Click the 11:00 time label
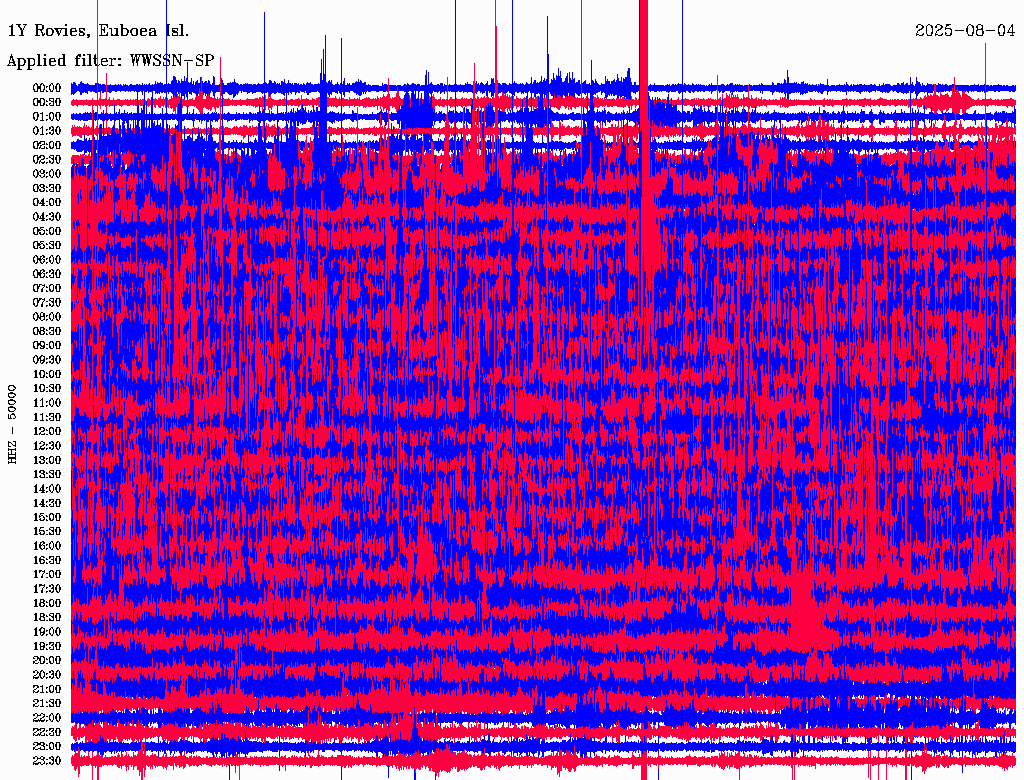 click(x=47, y=402)
